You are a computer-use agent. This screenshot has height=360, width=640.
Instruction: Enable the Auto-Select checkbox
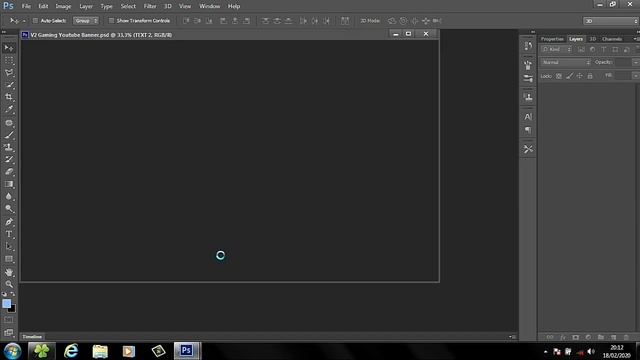point(35,20)
